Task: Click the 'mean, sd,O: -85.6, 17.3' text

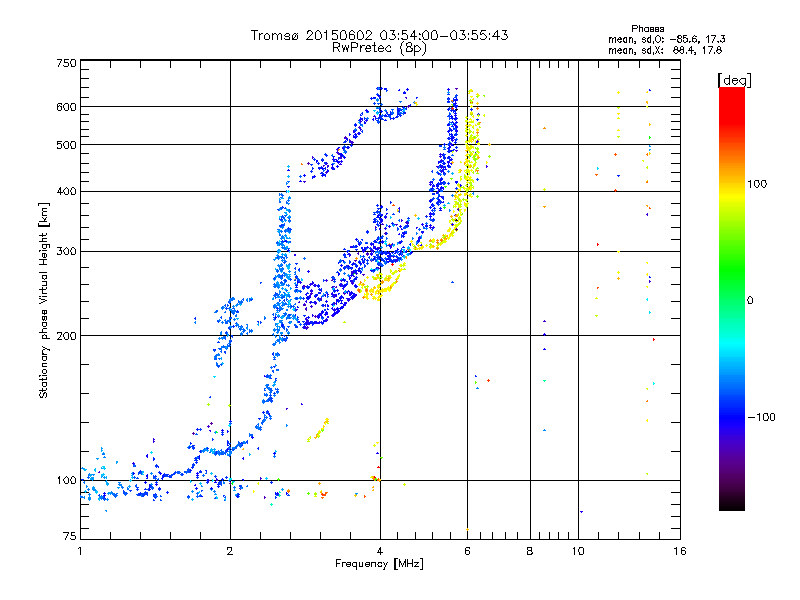Action: coord(666,39)
